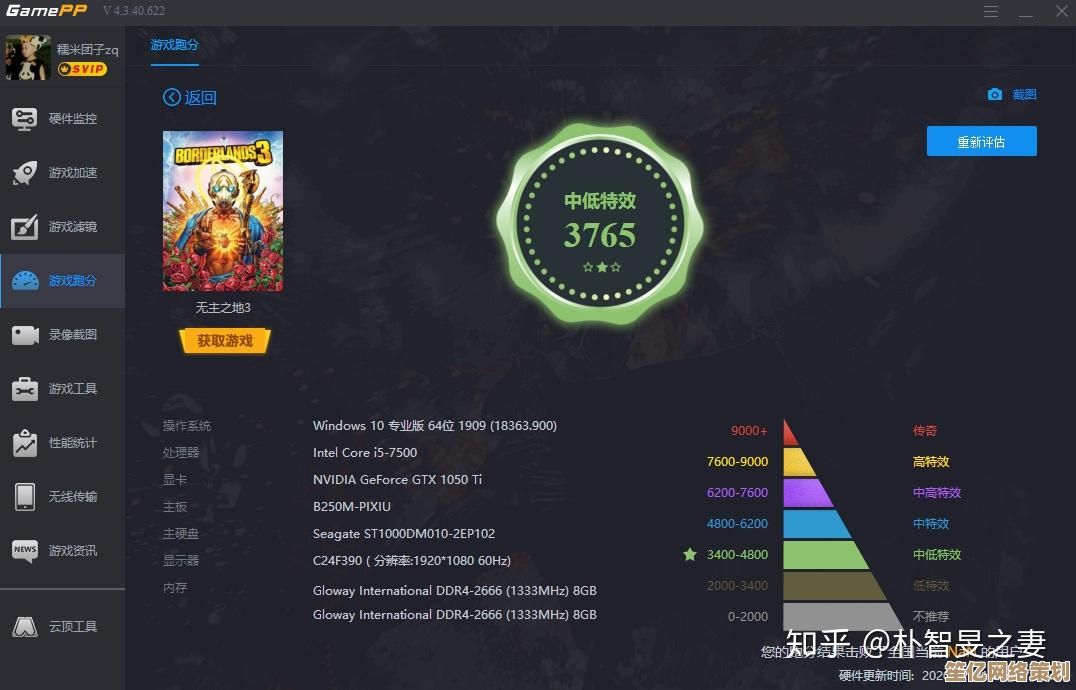Open 录像截图 camcorder icon
This screenshot has height=690, width=1076.
pyautogui.click(x=25, y=335)
